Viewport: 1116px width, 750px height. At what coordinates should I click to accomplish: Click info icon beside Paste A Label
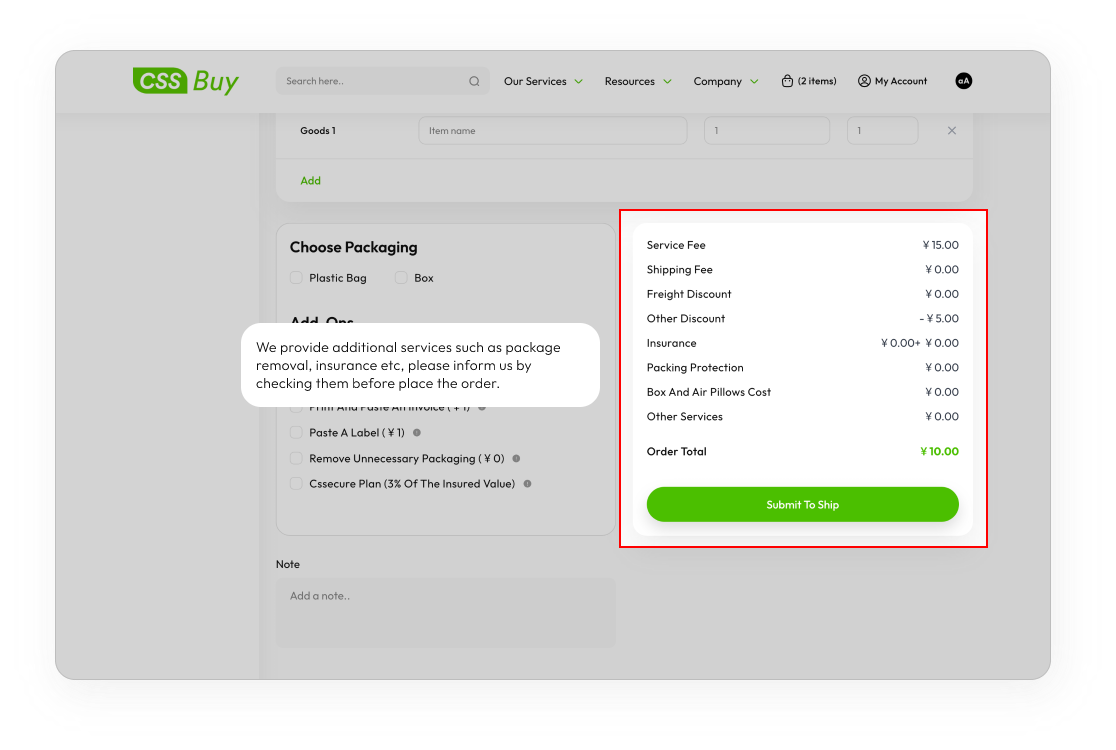(417, 433)
